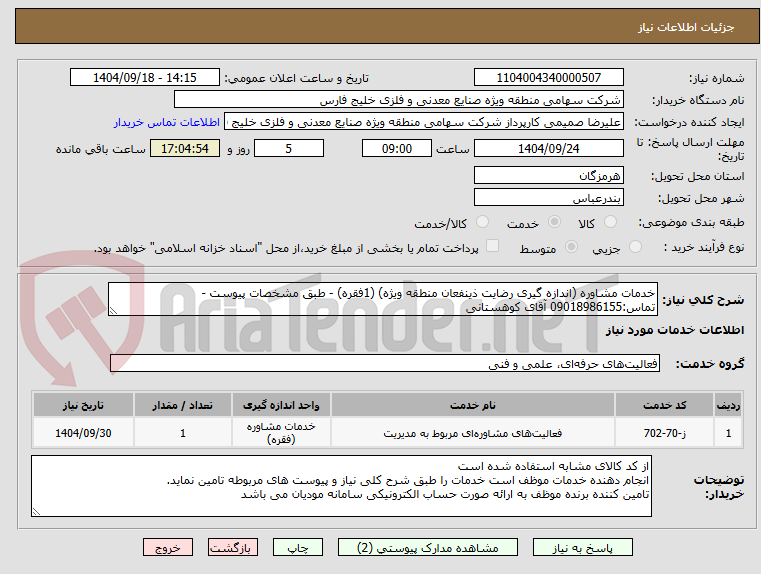Viewport: 761px width, 574px height.
Task: Click the remaining time field 17:04:54
Action: tap(185, 148)
